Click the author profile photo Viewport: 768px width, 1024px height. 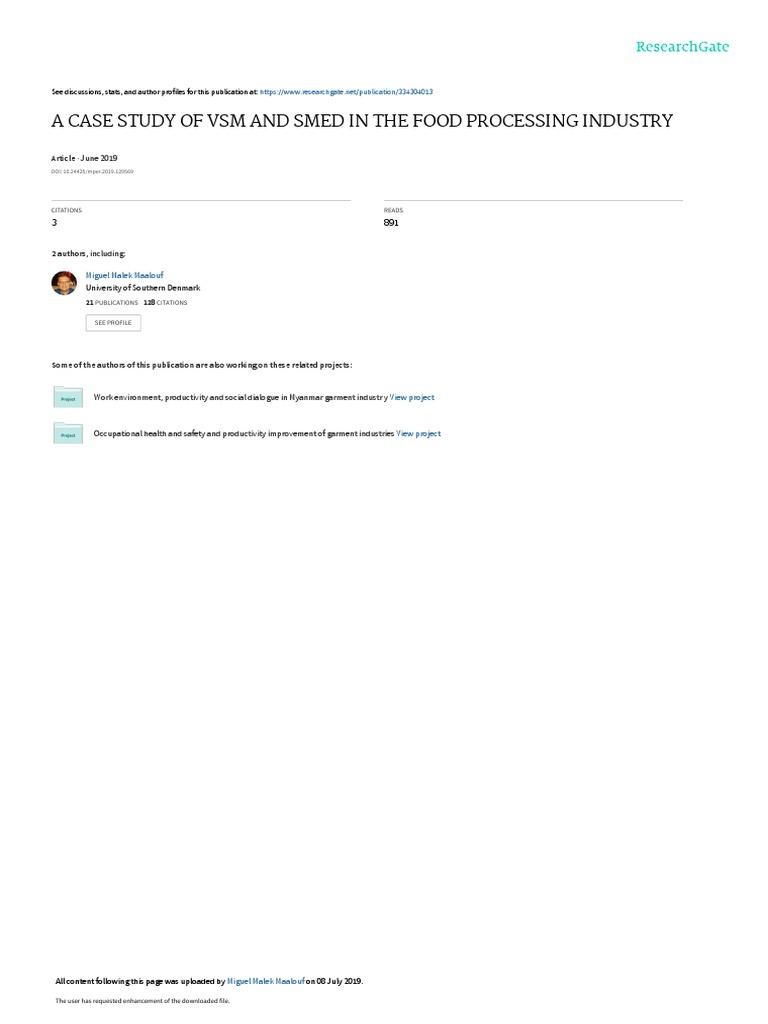64,283
